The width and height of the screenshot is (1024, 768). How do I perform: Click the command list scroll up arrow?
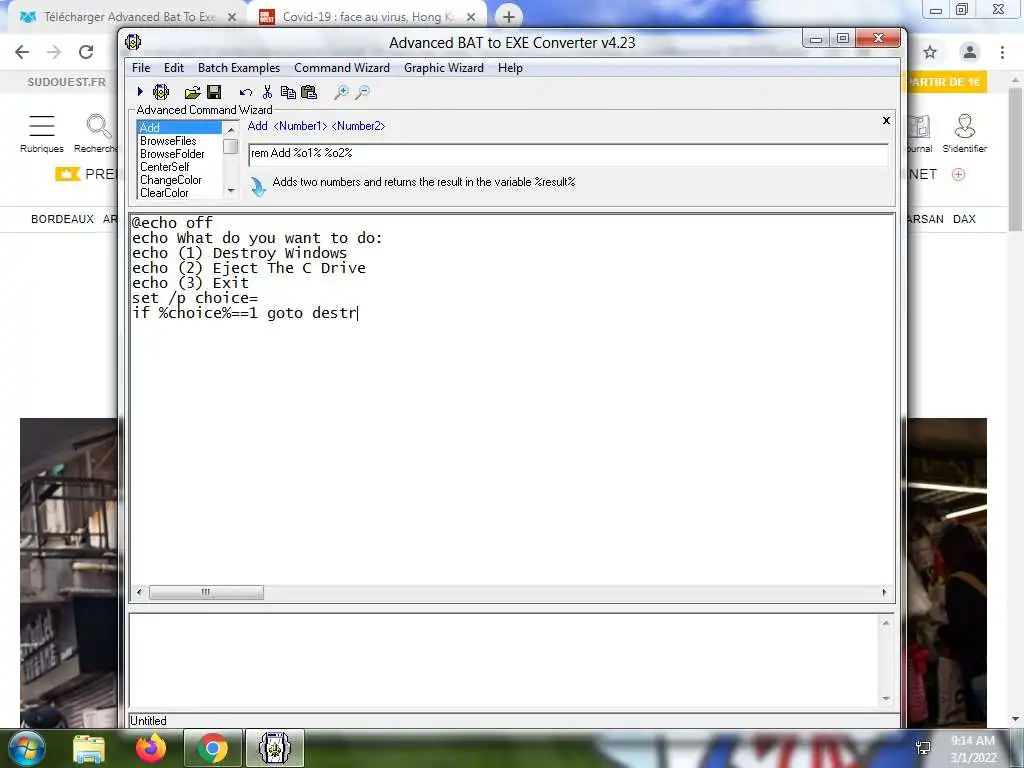tap(231, 129)
